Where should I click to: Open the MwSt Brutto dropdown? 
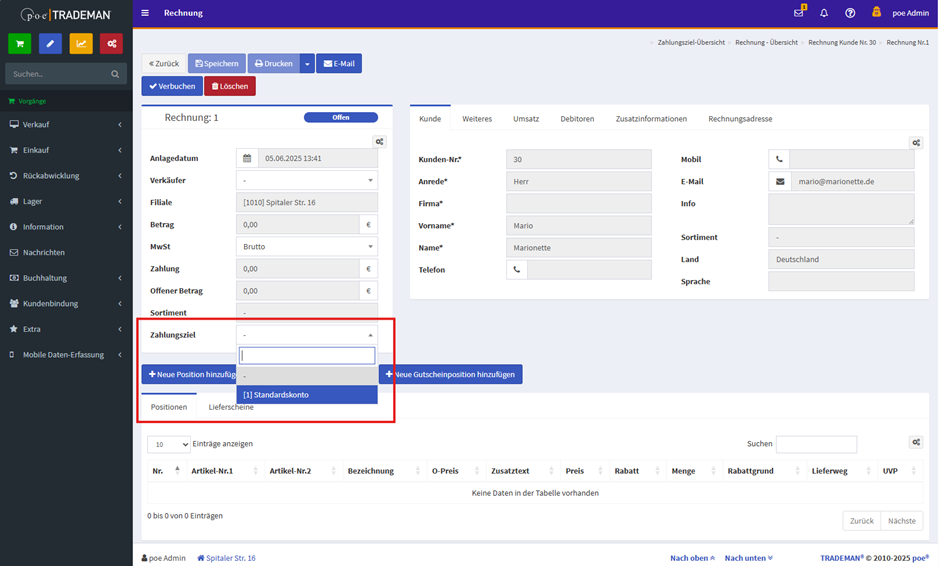(x=307, y=247)
